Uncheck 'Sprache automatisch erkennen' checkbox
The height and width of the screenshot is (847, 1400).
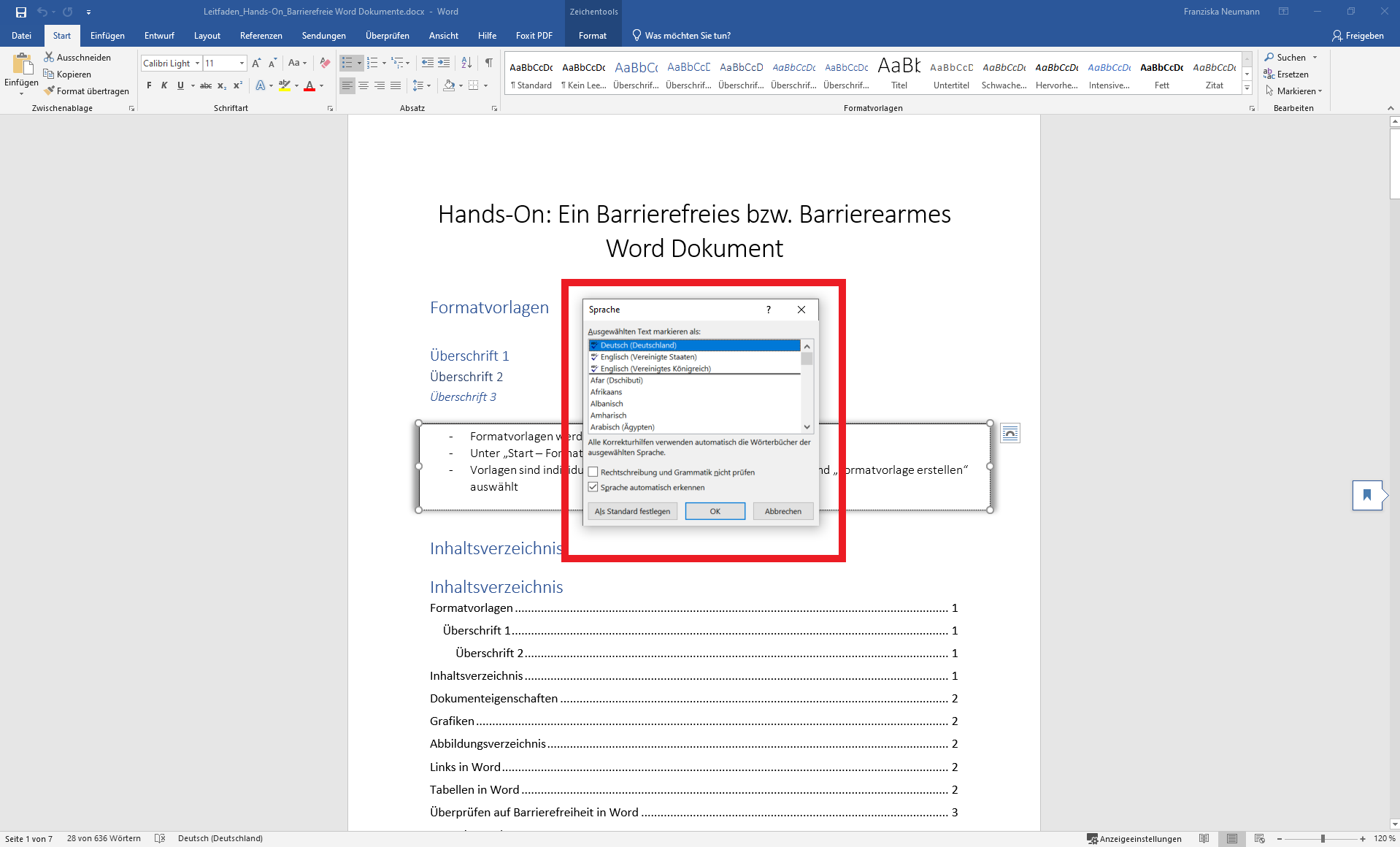pyautogui.click(x=593, y=487)
